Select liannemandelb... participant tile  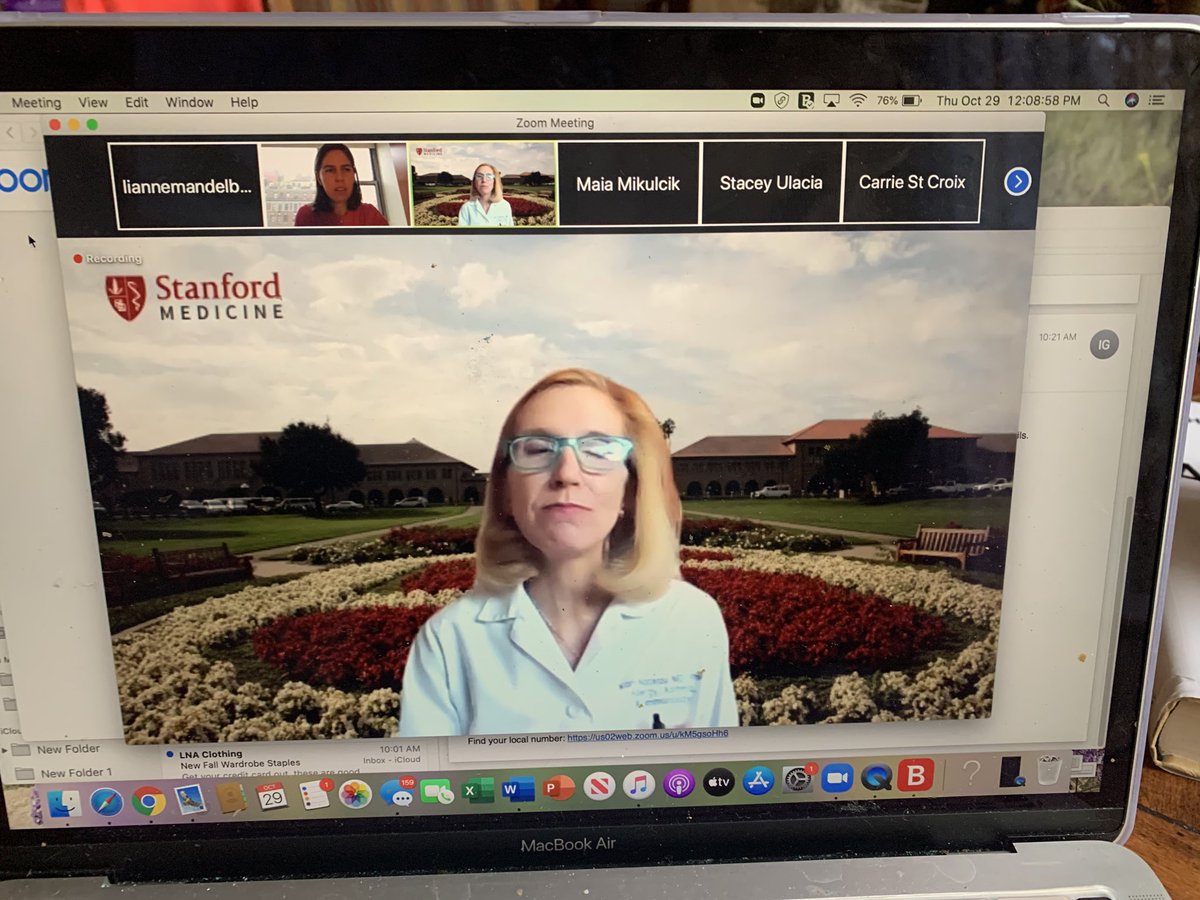[x=185, y=186]
